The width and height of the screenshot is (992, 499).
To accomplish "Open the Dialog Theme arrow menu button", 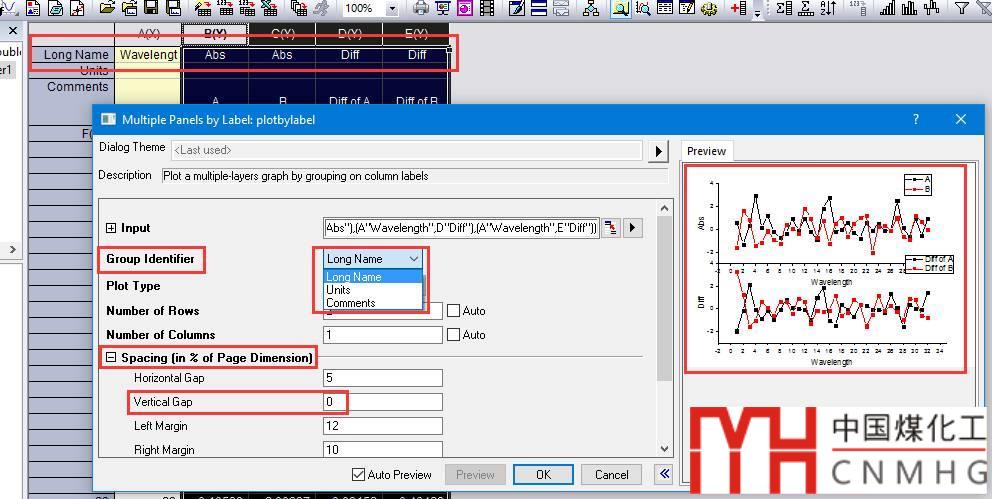I will pyautogui.click(x=658, y=151).
